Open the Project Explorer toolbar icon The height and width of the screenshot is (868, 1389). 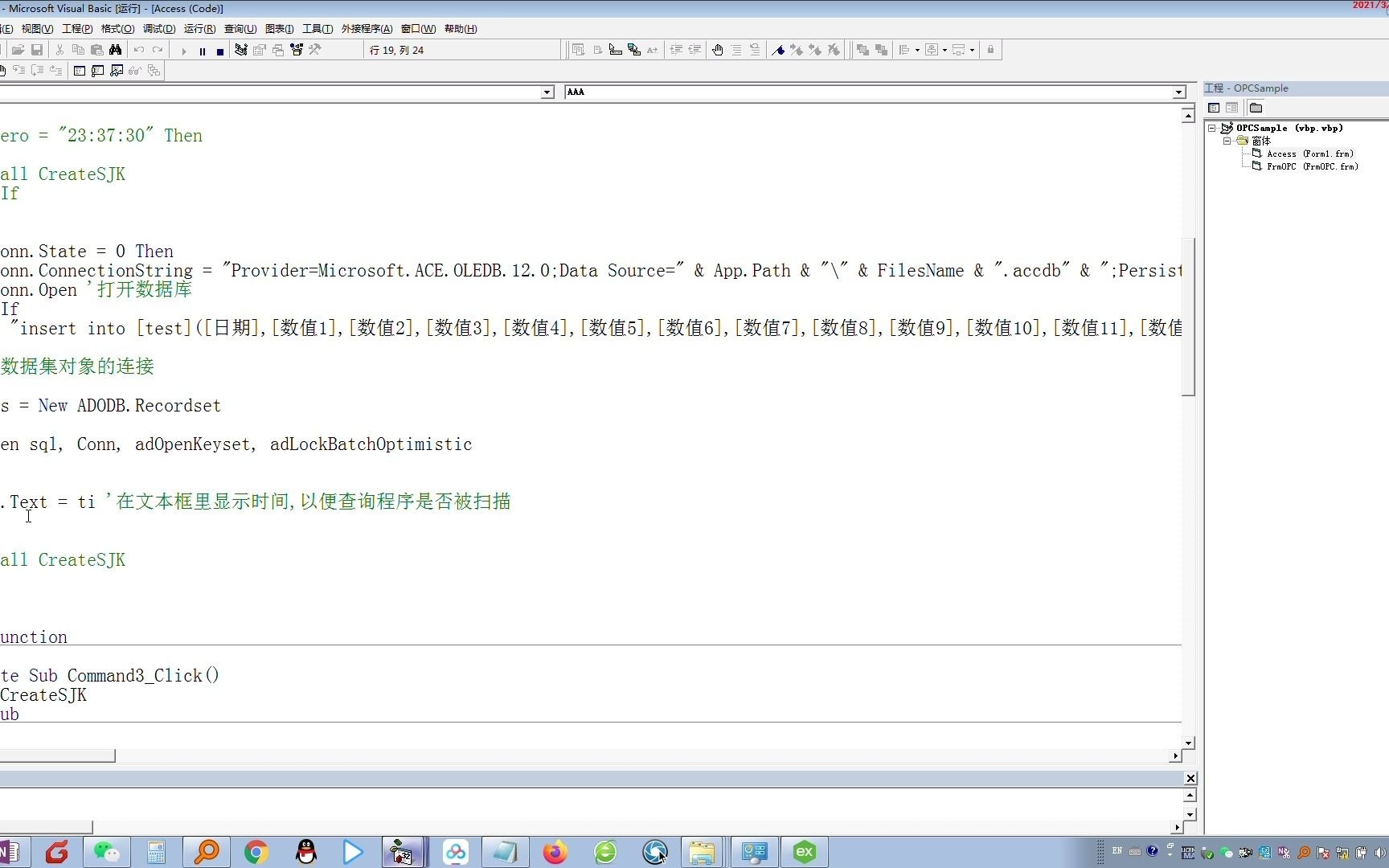point(240,50)
